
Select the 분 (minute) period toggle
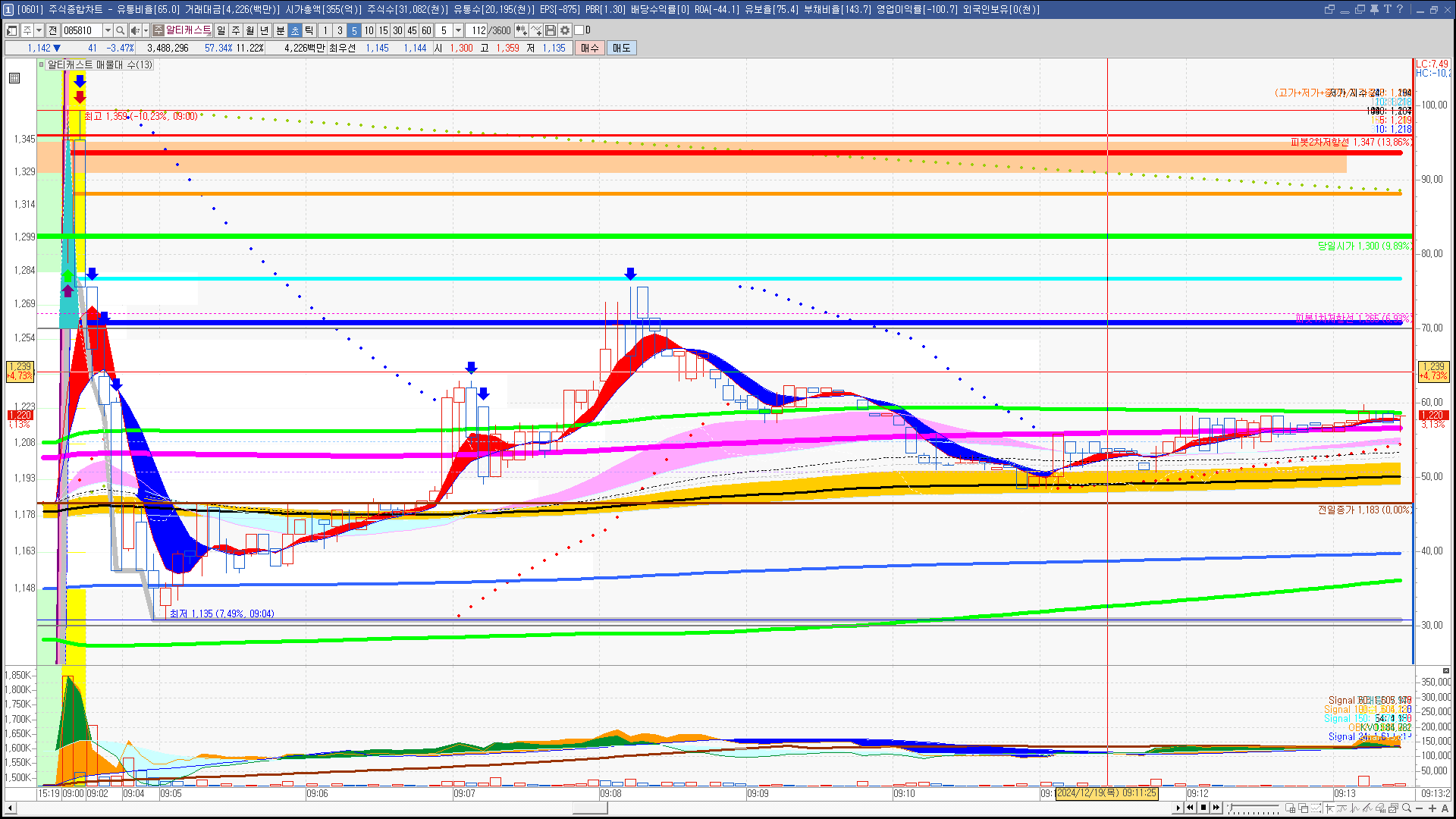coord(280,30)
